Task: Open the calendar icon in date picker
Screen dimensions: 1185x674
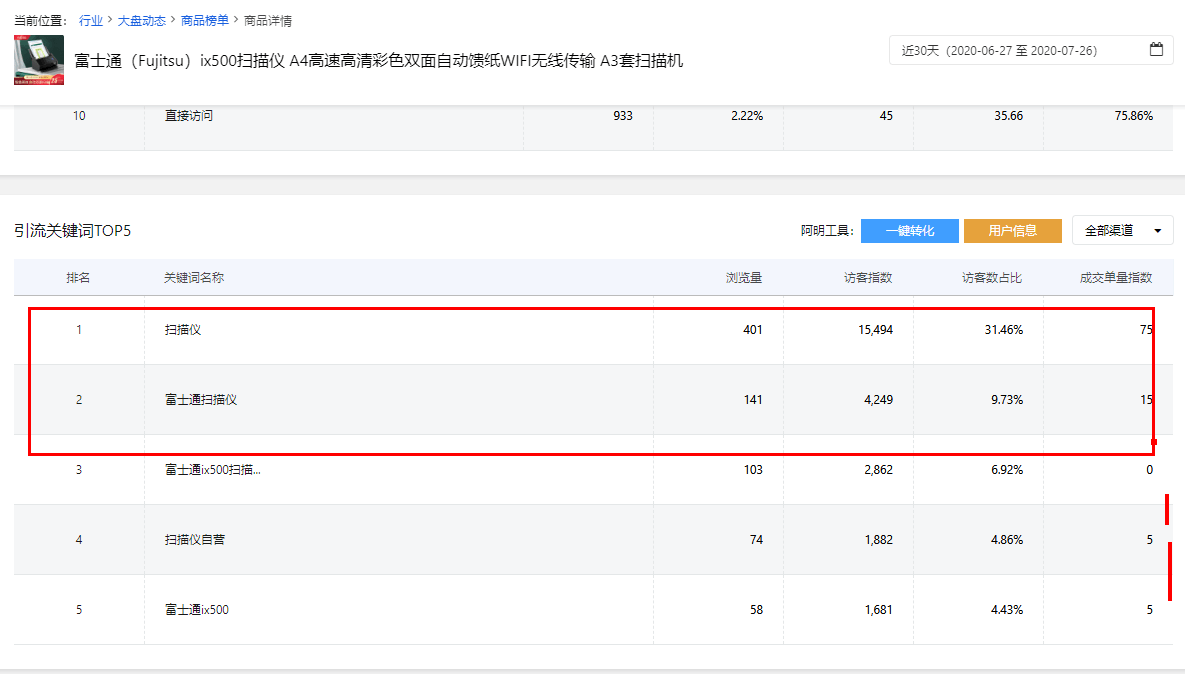Action: (1156, 50)
